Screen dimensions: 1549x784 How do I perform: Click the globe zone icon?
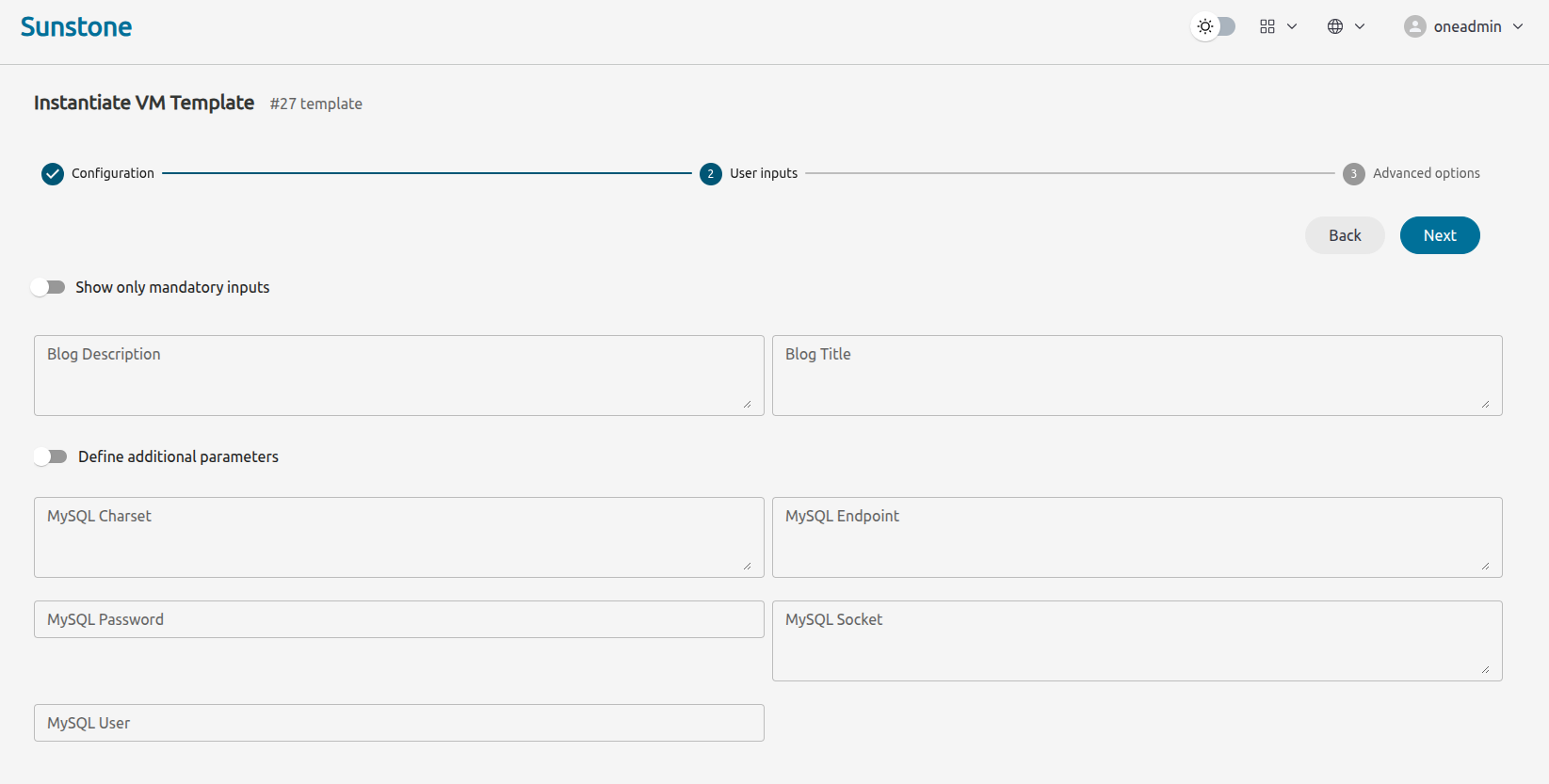(1335, 26)
